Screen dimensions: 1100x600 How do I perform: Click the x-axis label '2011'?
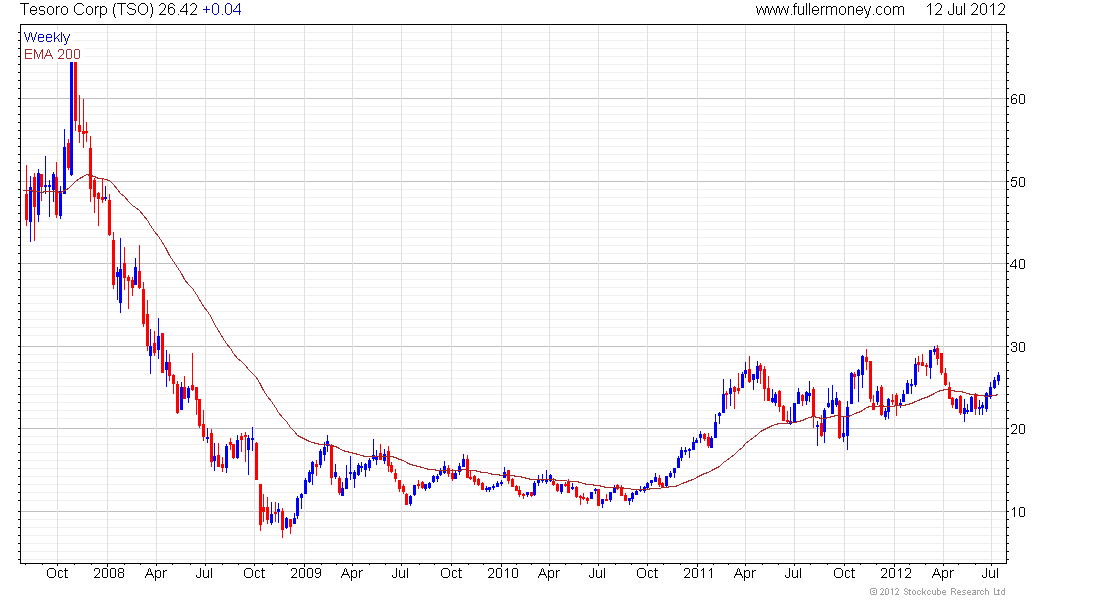(x=699, y=573)
